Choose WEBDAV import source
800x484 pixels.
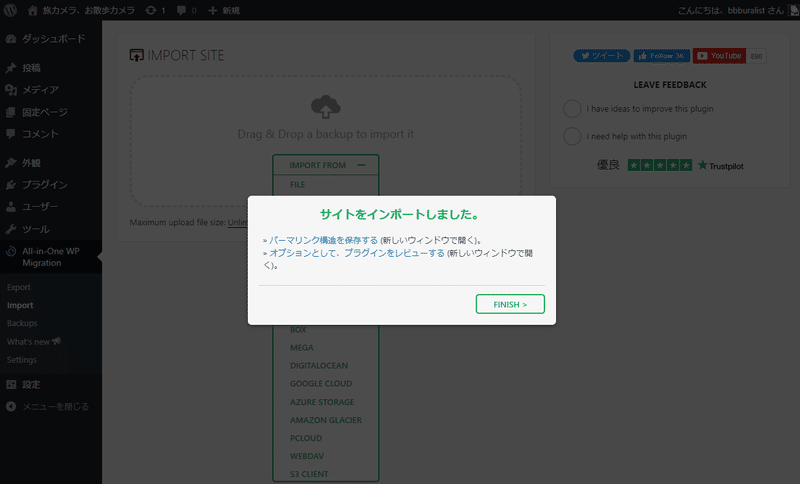click(x=307, y=456)
